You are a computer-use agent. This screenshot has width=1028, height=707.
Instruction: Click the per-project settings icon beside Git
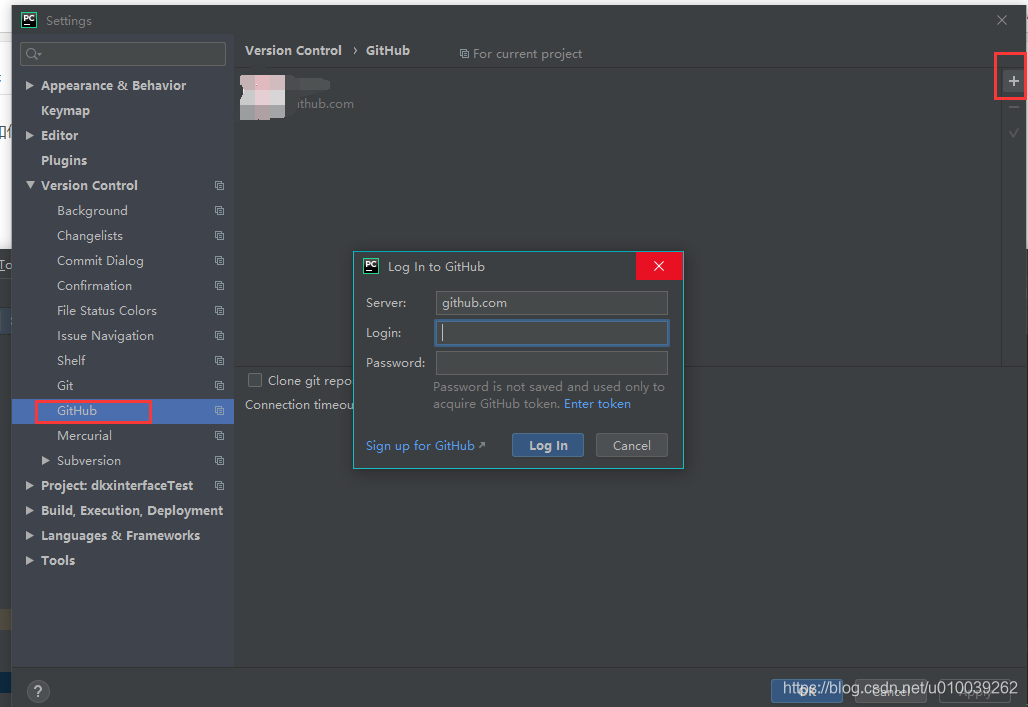point(218,385)
